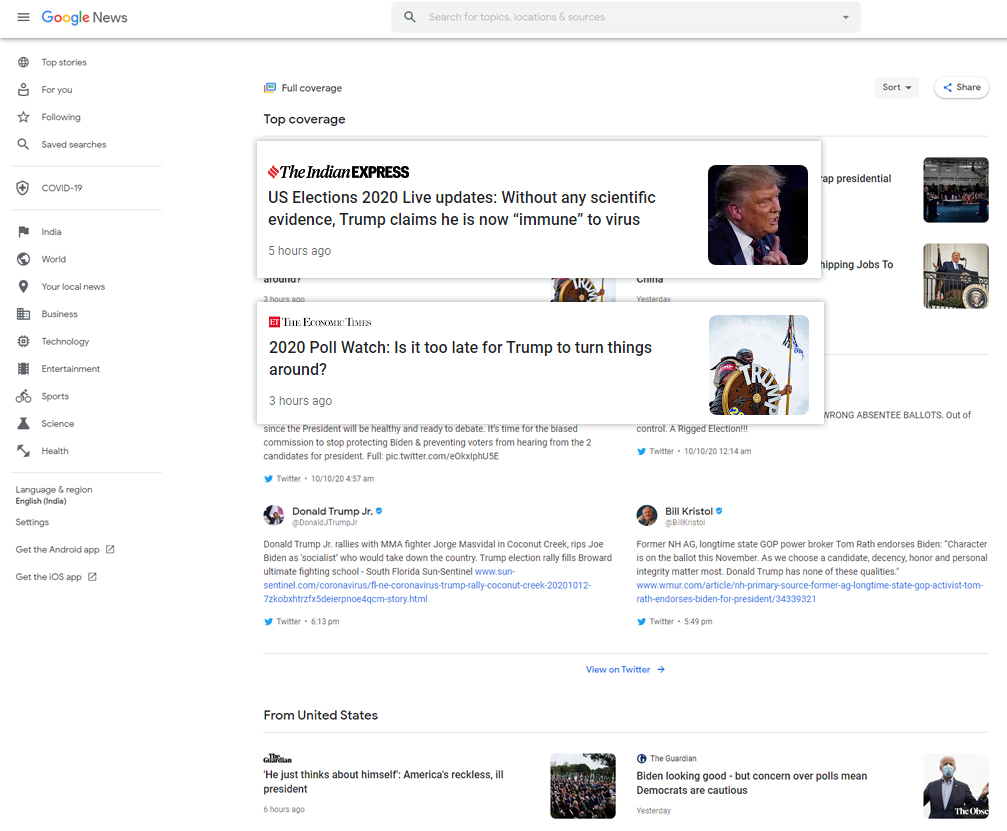This screenshot has height=831, width=1007.
Task: Select For you section label
Action: pyautogui.click(x=57, y=90)
